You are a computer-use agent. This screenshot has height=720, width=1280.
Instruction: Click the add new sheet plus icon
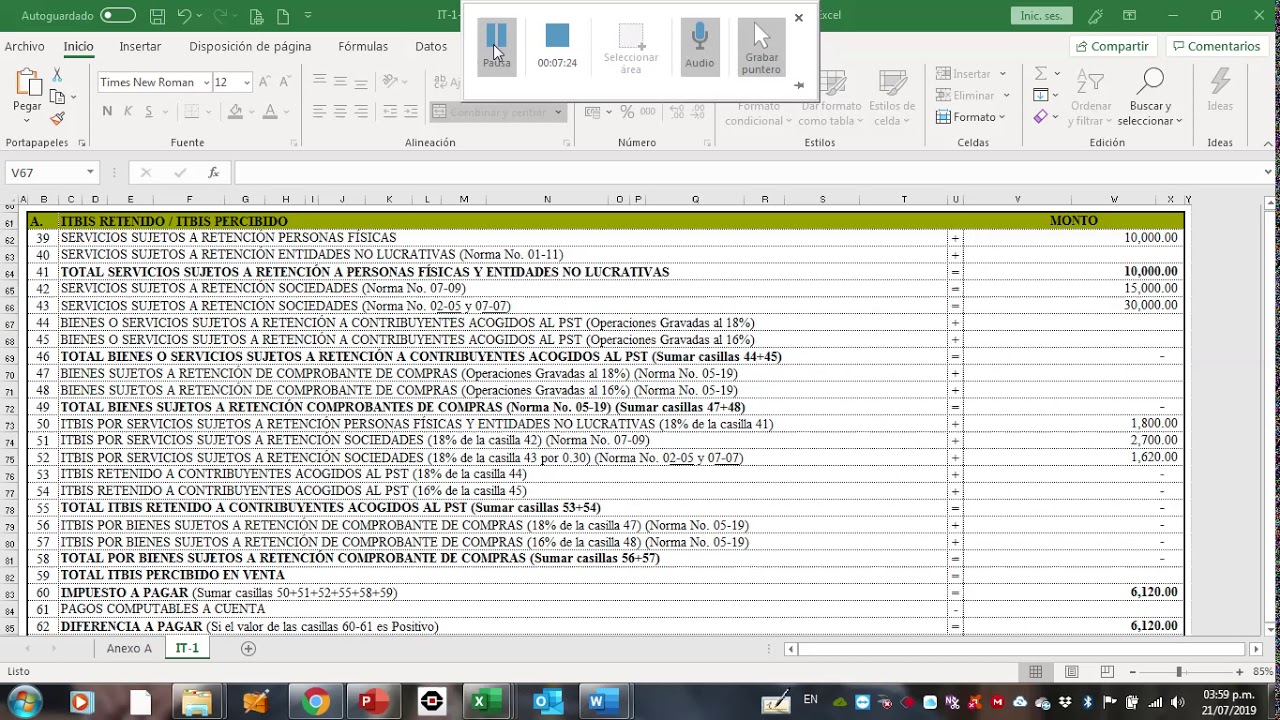tap(248, 649)
